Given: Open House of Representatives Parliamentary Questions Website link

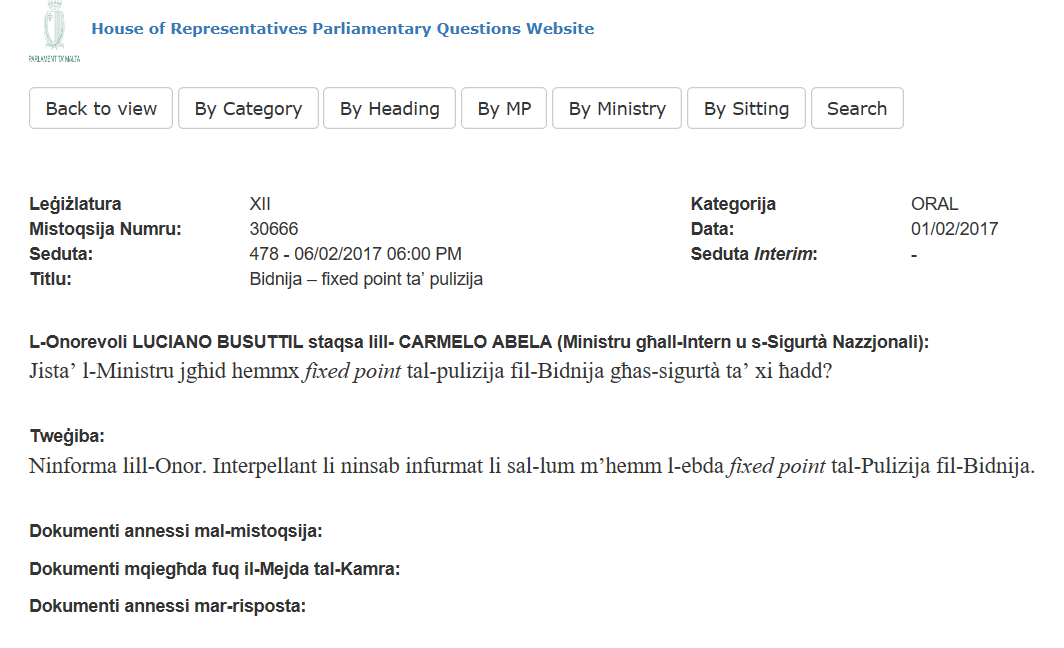Looking at the screenshot, I should click(x=343, y=28).
